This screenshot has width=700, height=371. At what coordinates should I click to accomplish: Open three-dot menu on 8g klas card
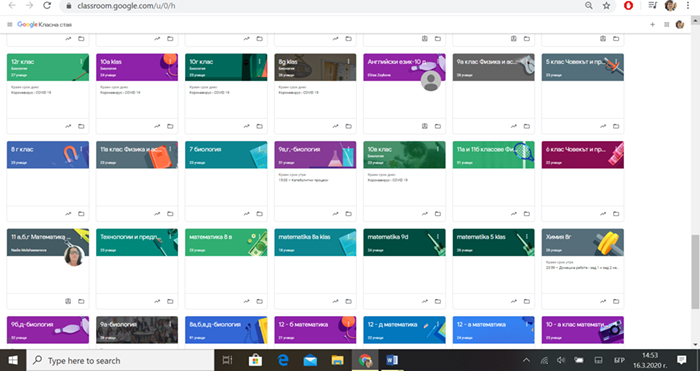349,62
